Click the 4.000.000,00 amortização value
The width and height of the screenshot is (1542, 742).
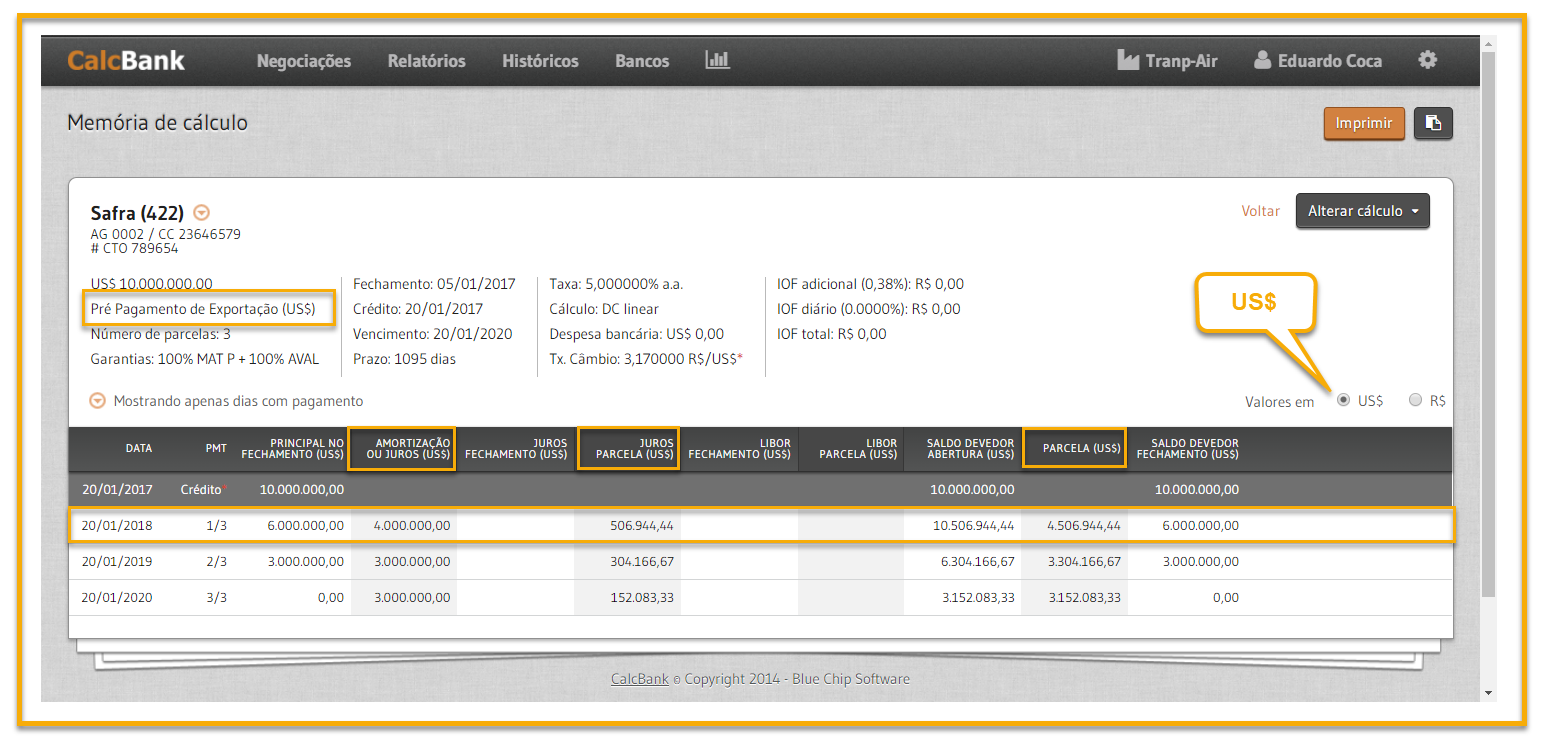click(412, 525)
